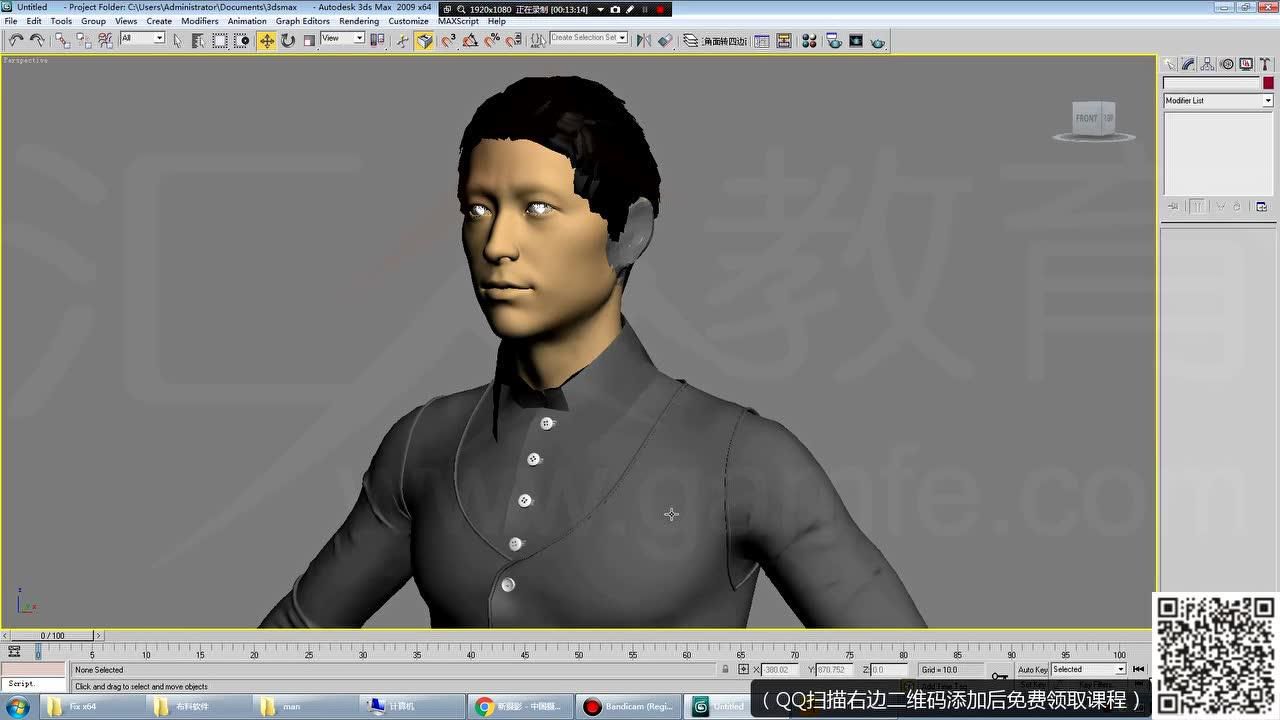Open the MAXScript menu
This screenshot has width=1280, height=720.
[x=458, y=21]
